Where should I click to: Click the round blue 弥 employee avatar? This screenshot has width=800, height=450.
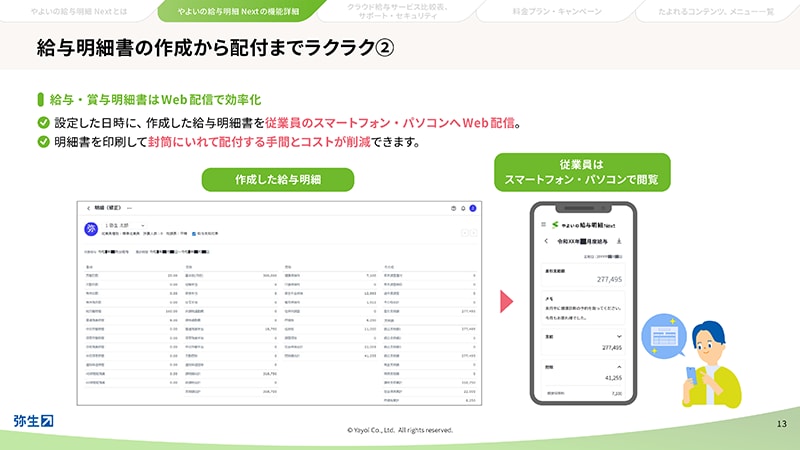pos(91,229)
